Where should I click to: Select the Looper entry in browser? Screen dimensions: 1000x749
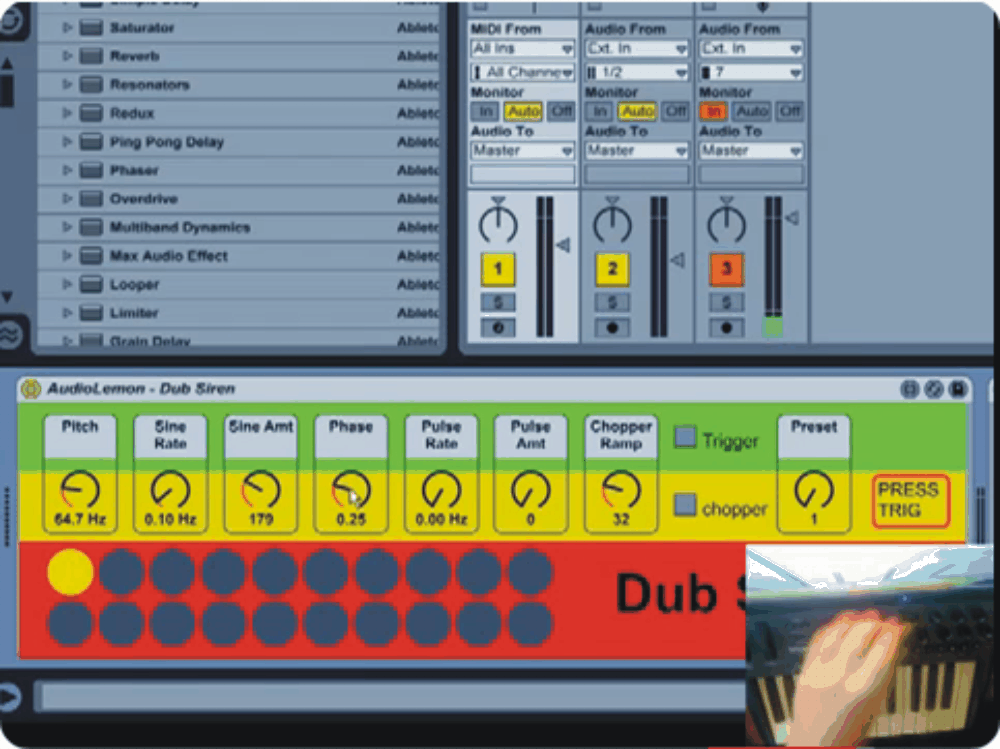tap(134, 285)
